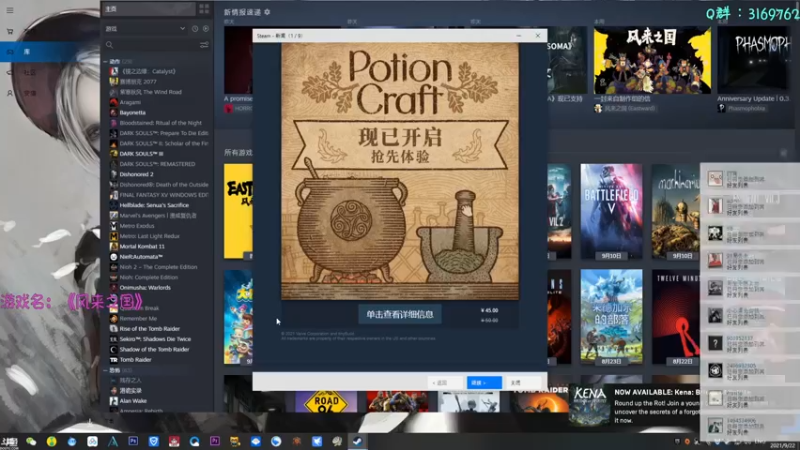Image resolution: width=800 pixels, height=450 pixels.
Task: Select Onimusha: Warlords in the list
Action: [x=145, y=288]
